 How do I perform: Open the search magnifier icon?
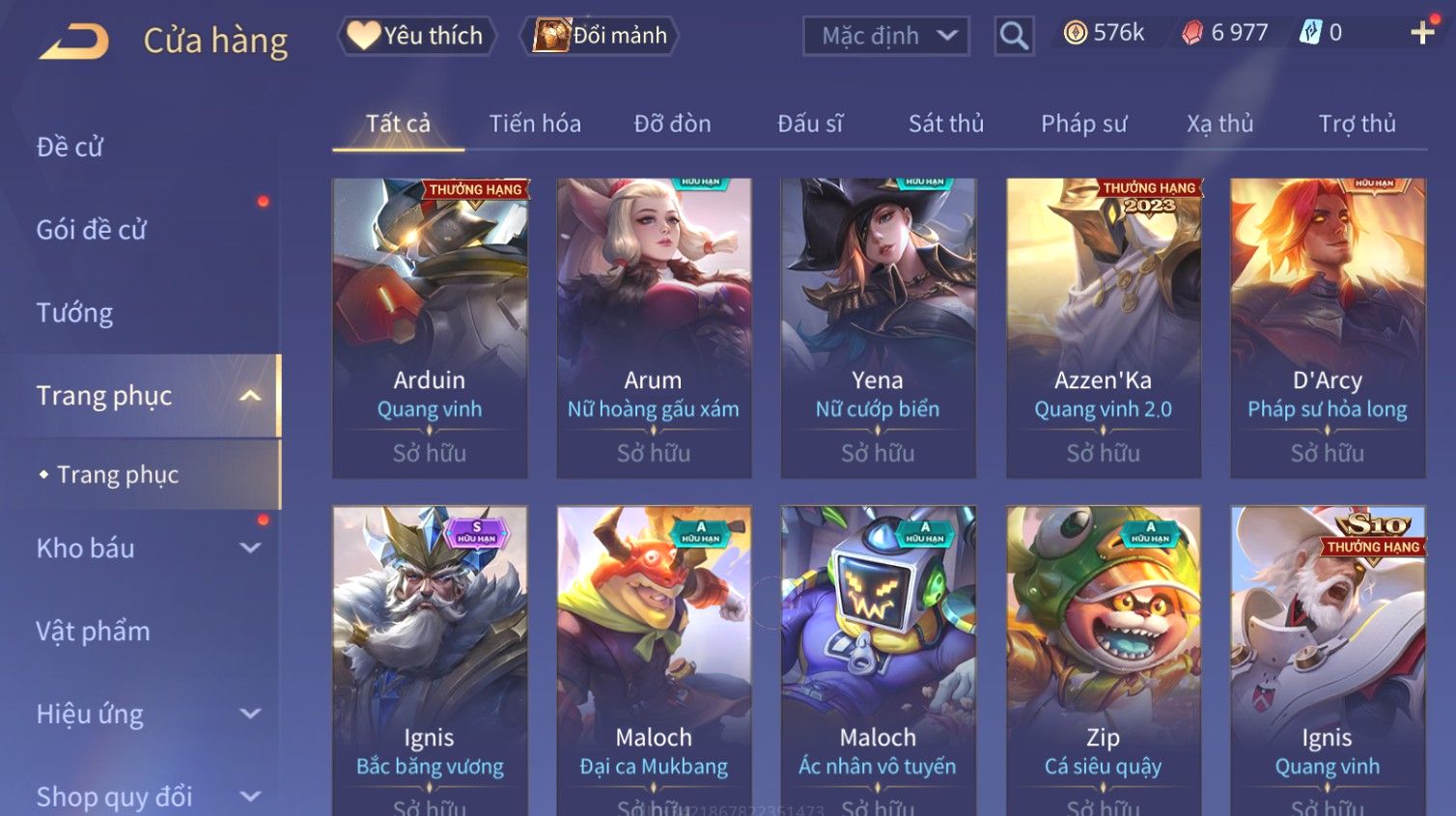tap(1014, 36)
